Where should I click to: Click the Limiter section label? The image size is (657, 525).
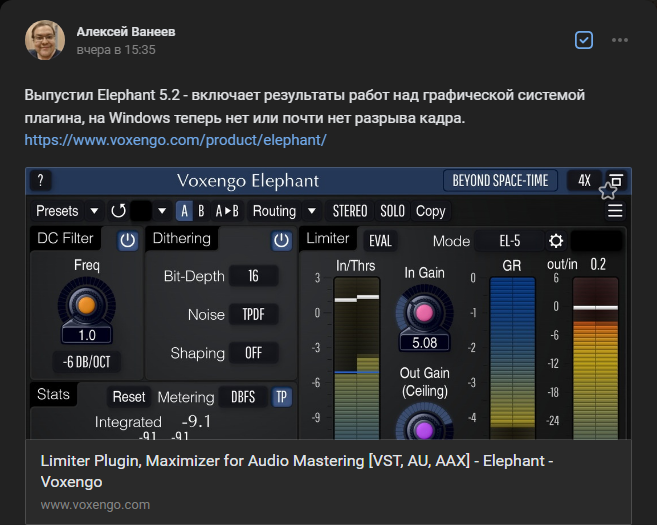coord(328,238)
